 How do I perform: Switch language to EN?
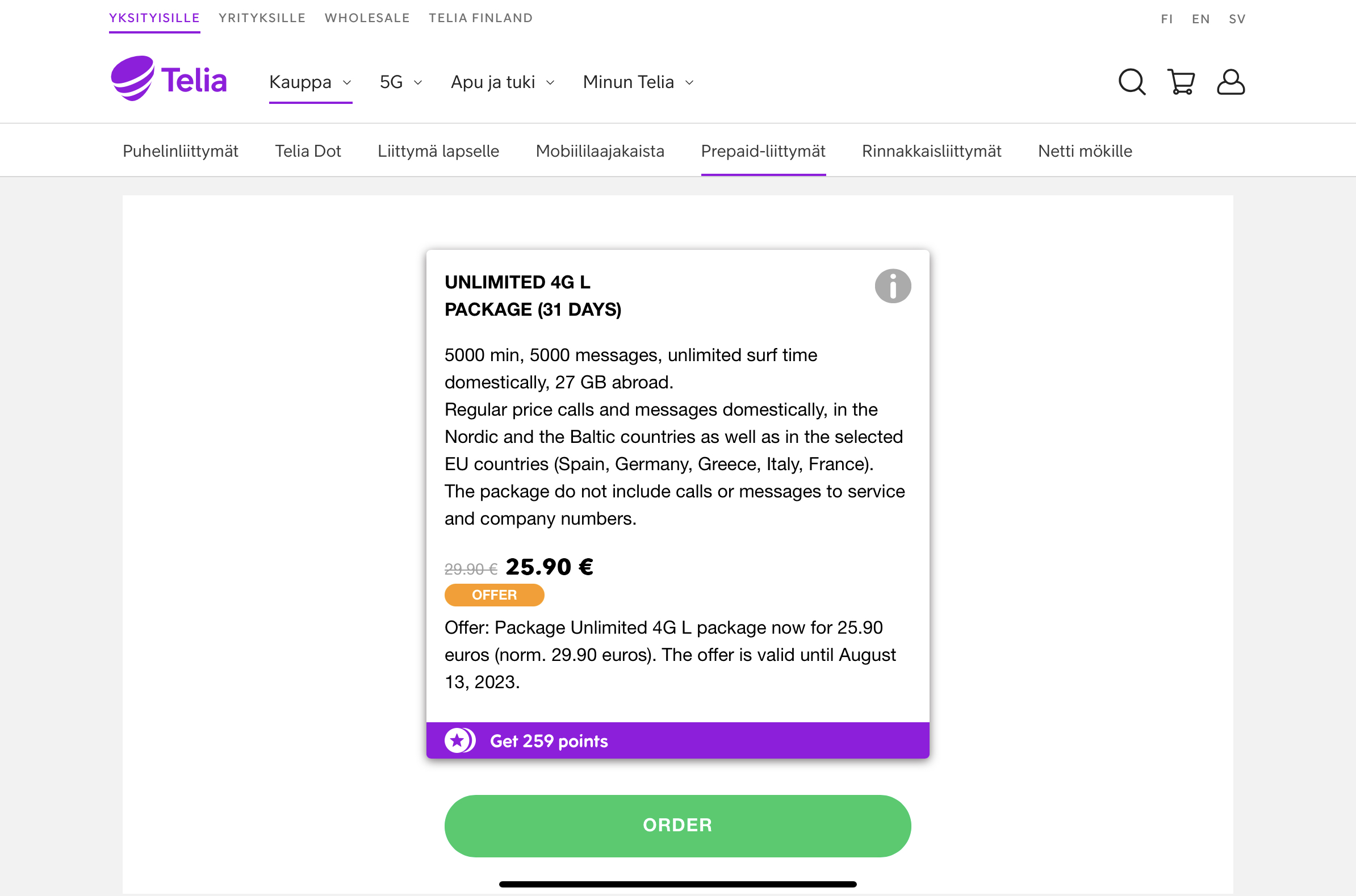tap(1200, 19)
